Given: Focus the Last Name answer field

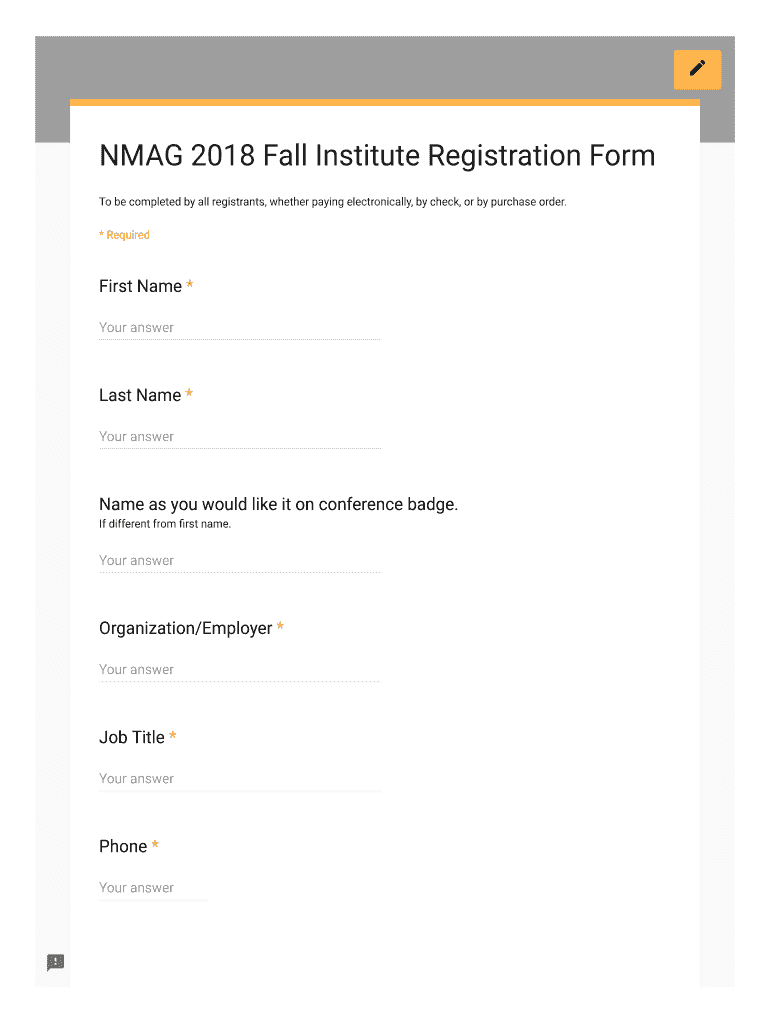Looking at the screenshot, I should tap(239, 437).
